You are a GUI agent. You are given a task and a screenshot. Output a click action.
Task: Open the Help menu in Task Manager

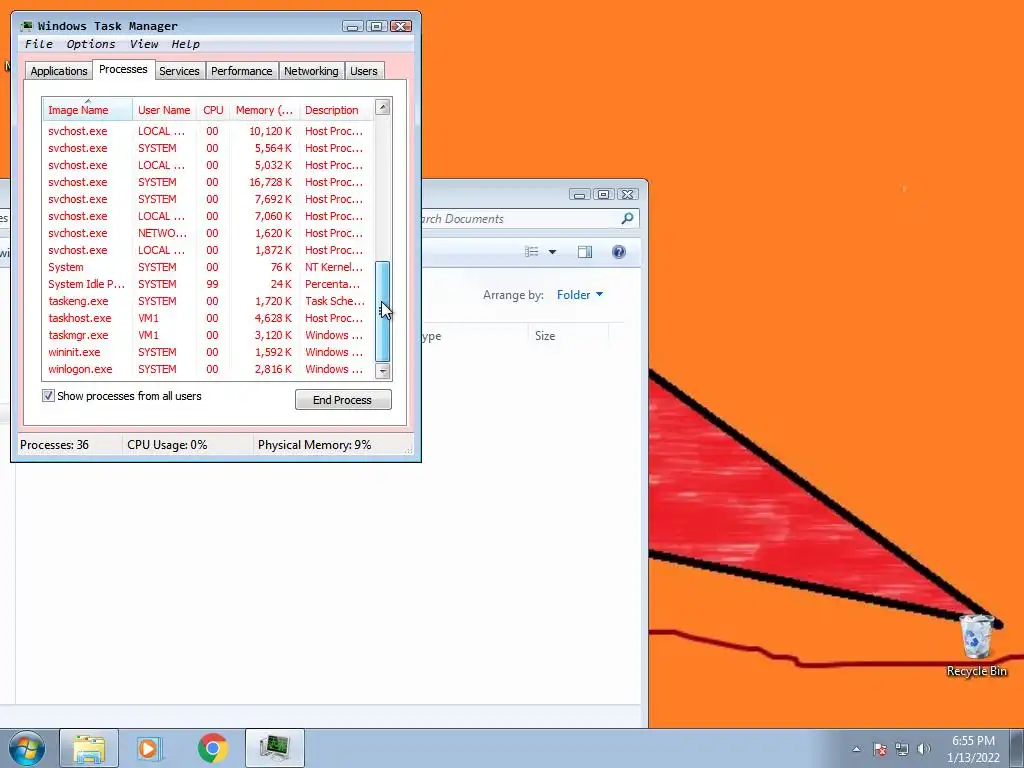coord(185,44)
